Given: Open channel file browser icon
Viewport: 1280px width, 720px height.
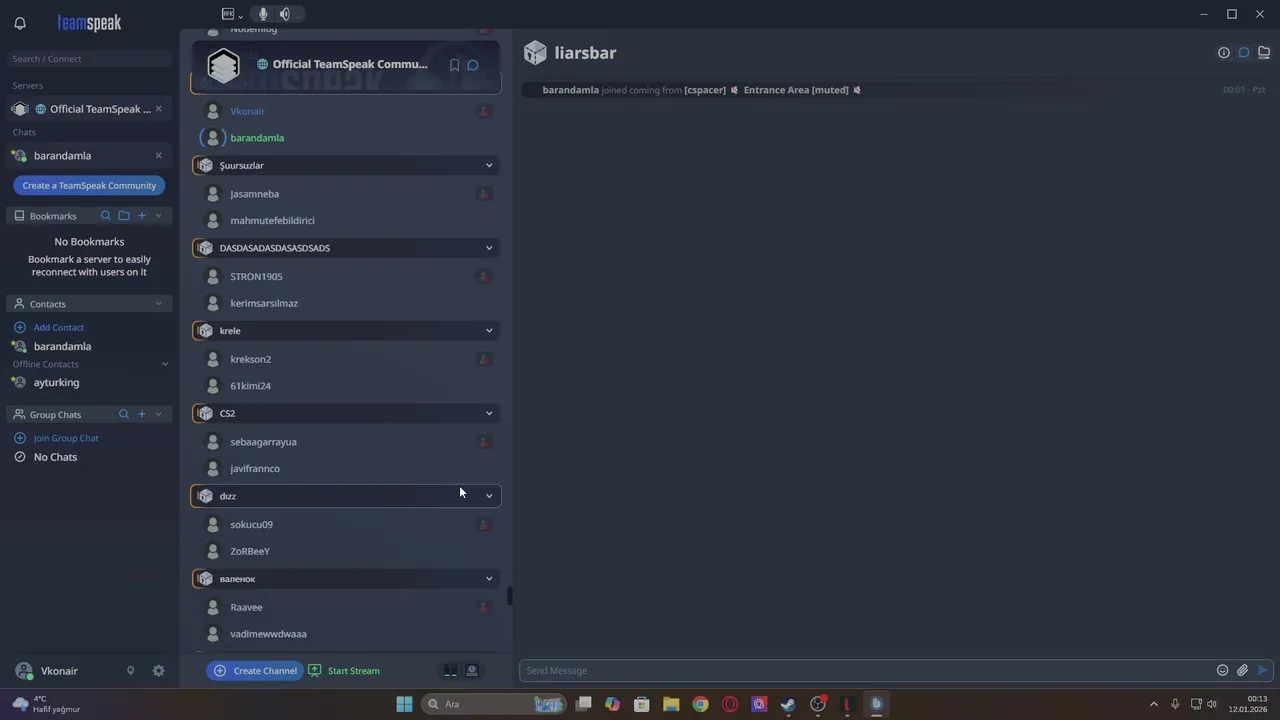Looking at the screenshot, I should tap(1264, 53).
